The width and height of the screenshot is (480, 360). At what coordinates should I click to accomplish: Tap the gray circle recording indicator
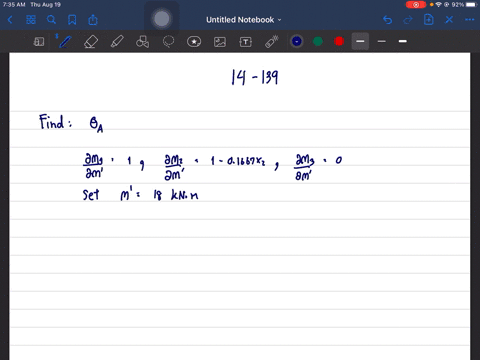pyautogui.click(x=162, y=19)
